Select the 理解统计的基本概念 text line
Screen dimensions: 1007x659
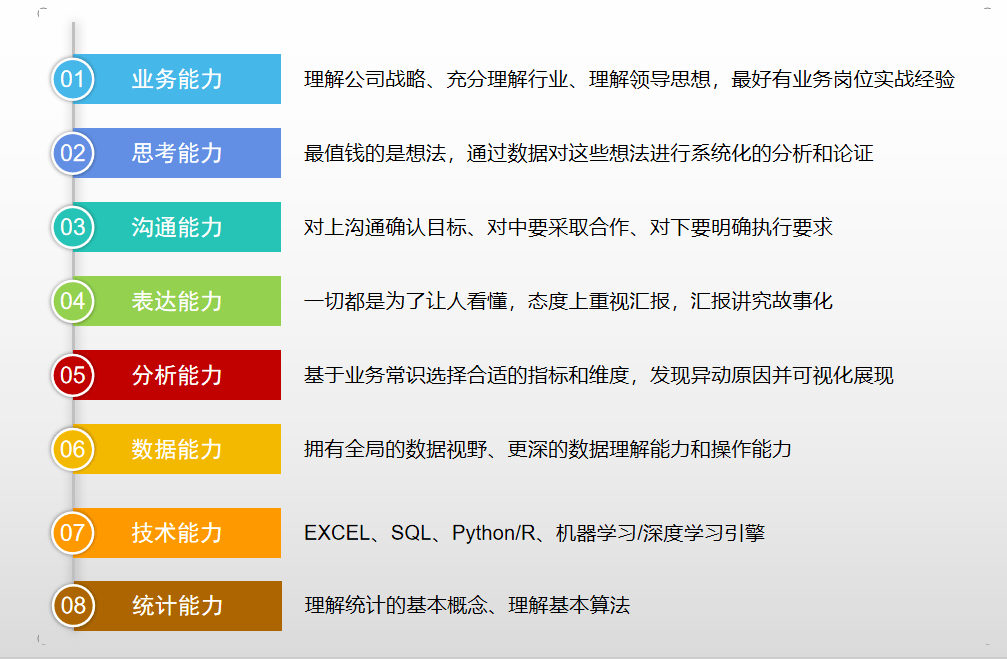(467, 606)
